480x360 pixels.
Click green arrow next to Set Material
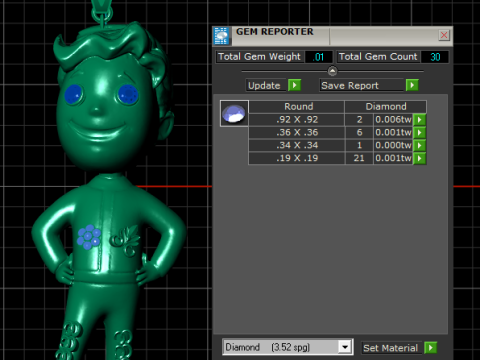[x=431, y=348]
